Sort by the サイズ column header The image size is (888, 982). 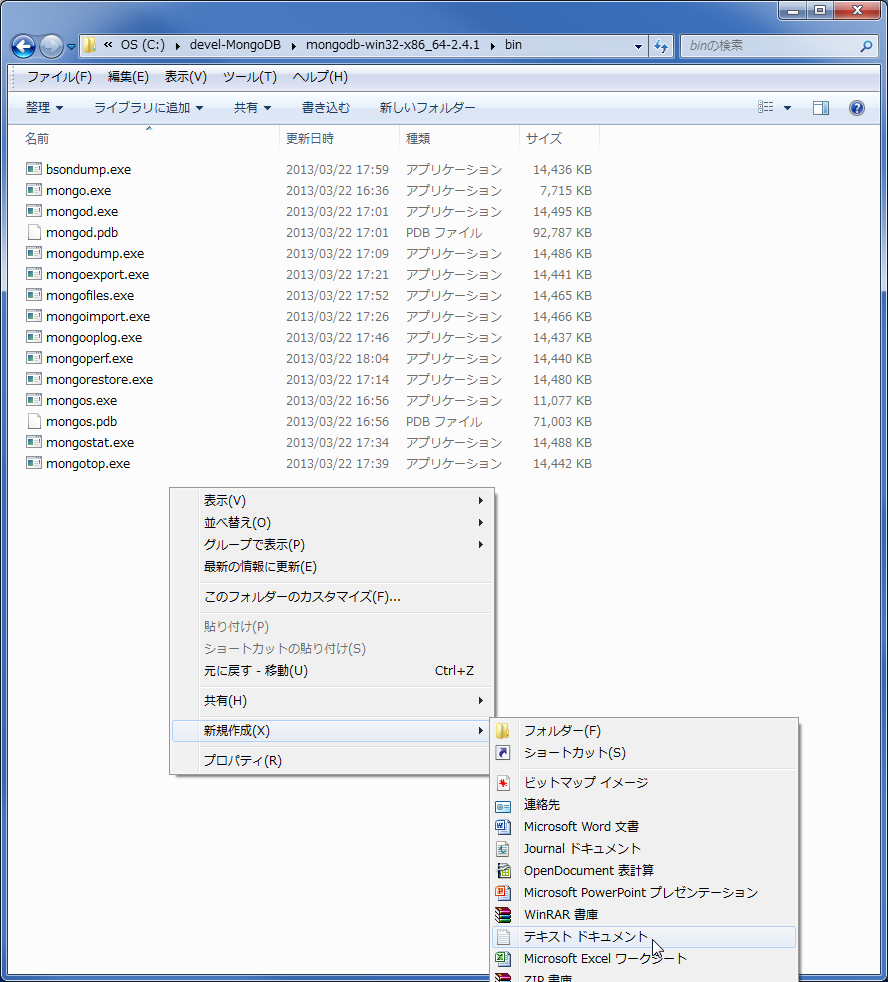559,138
